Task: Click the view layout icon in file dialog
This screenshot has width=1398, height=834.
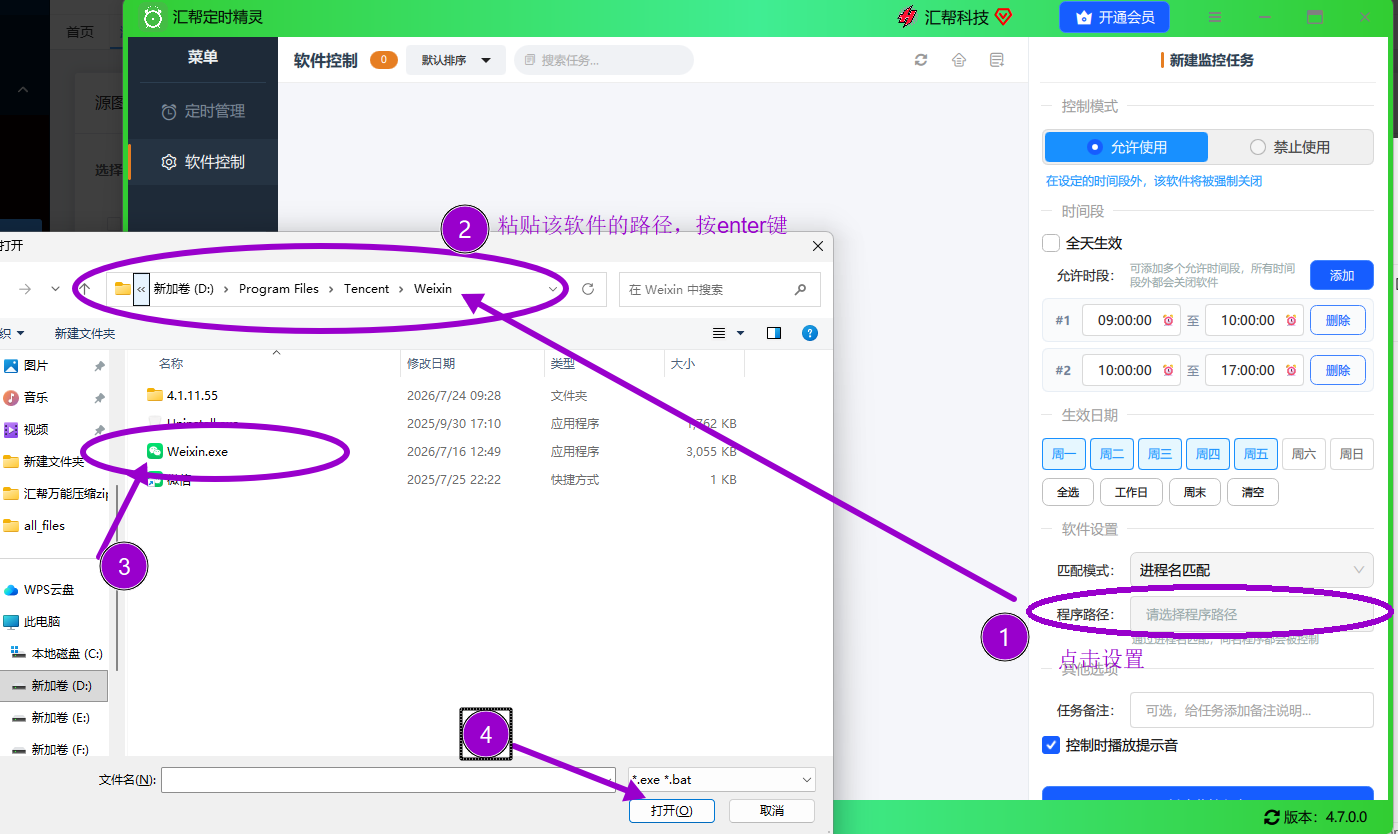Action: (x=719, y=333)
